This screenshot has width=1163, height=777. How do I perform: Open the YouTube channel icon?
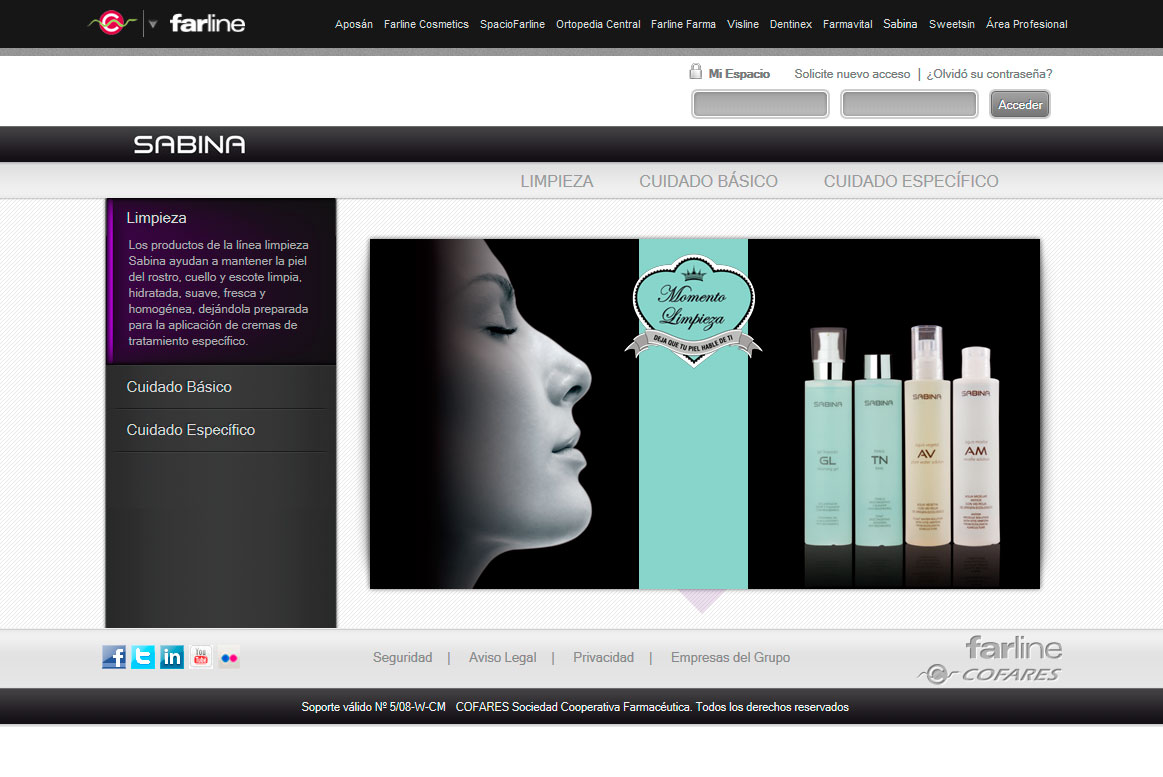200,657
